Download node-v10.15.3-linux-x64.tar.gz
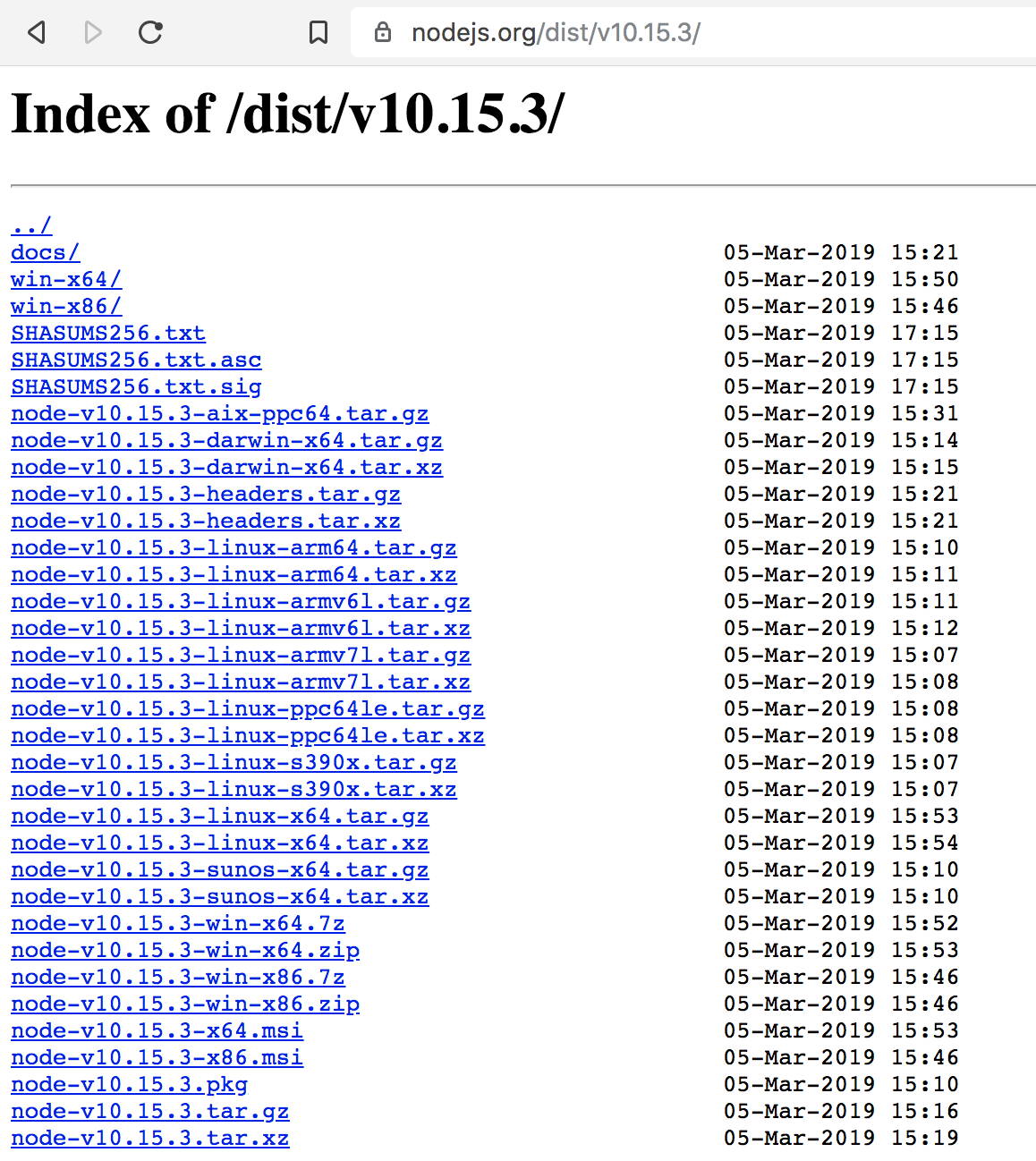The image size is (1036, 1161). [220, 816]
